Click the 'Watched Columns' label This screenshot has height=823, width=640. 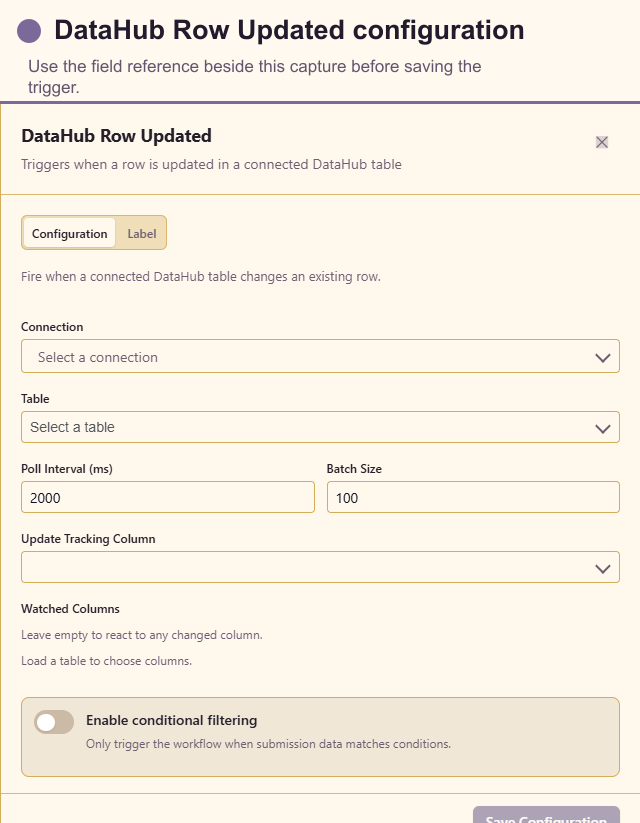pos(70,609)
